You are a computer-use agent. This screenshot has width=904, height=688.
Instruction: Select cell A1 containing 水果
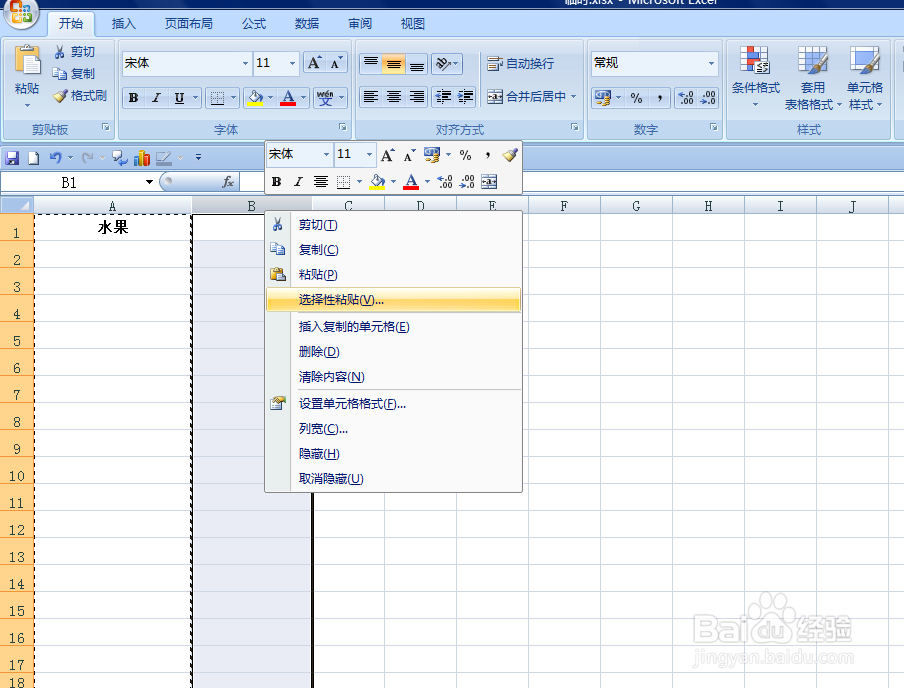[113, 227]
